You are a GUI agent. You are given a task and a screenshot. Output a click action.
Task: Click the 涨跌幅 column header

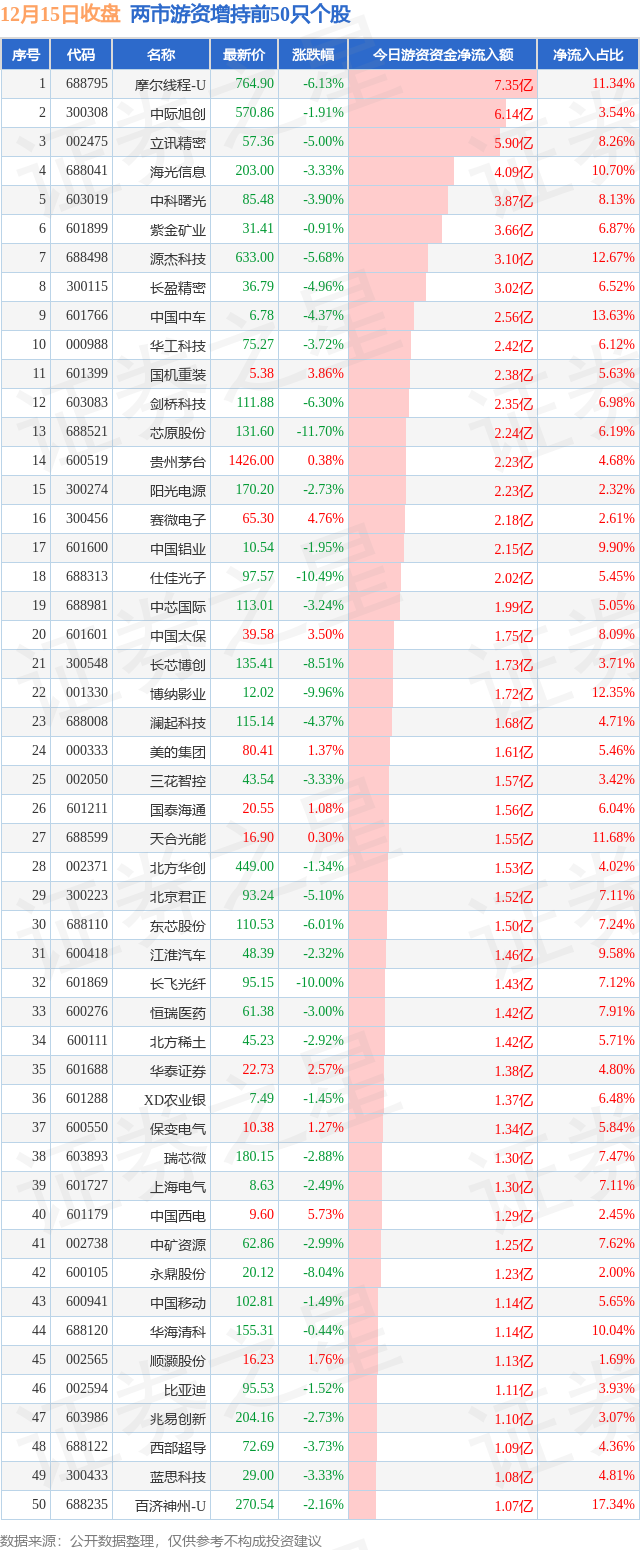coord(313,55)
